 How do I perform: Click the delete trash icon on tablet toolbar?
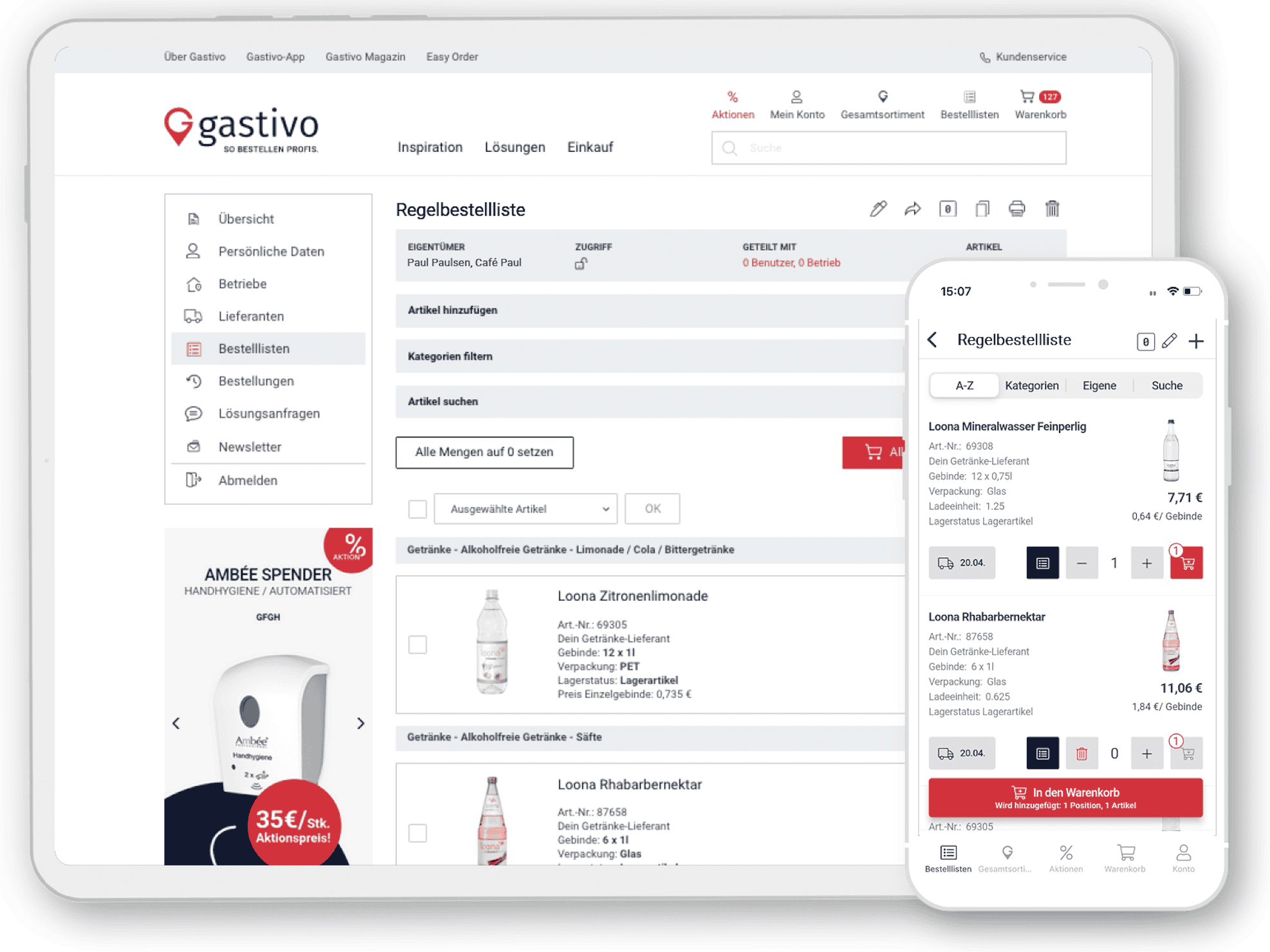(1052, 208)
